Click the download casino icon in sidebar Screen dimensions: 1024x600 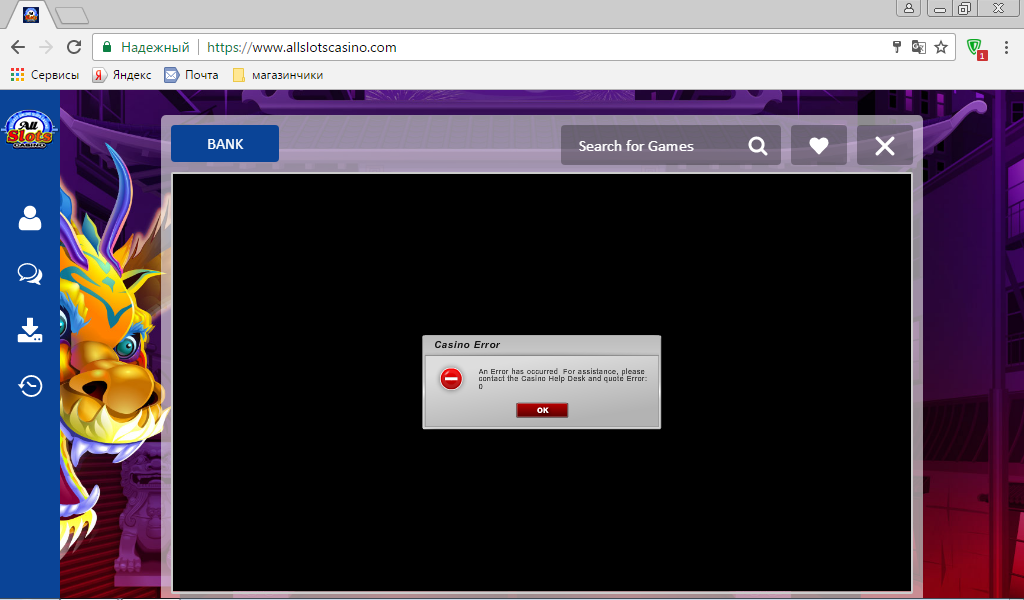point(30,330)
